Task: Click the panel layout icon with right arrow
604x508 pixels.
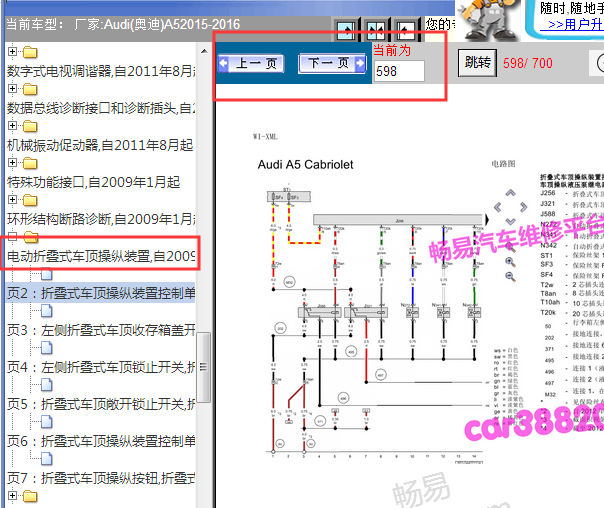Action: coord(346,30)
